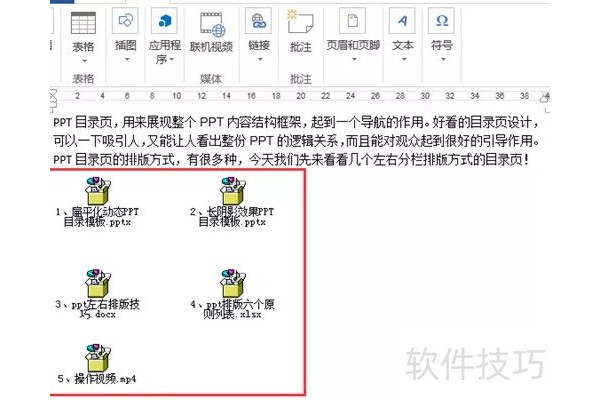
Task: Open the Symbols (符号) omega icon
Action: (x=442, y=20)
